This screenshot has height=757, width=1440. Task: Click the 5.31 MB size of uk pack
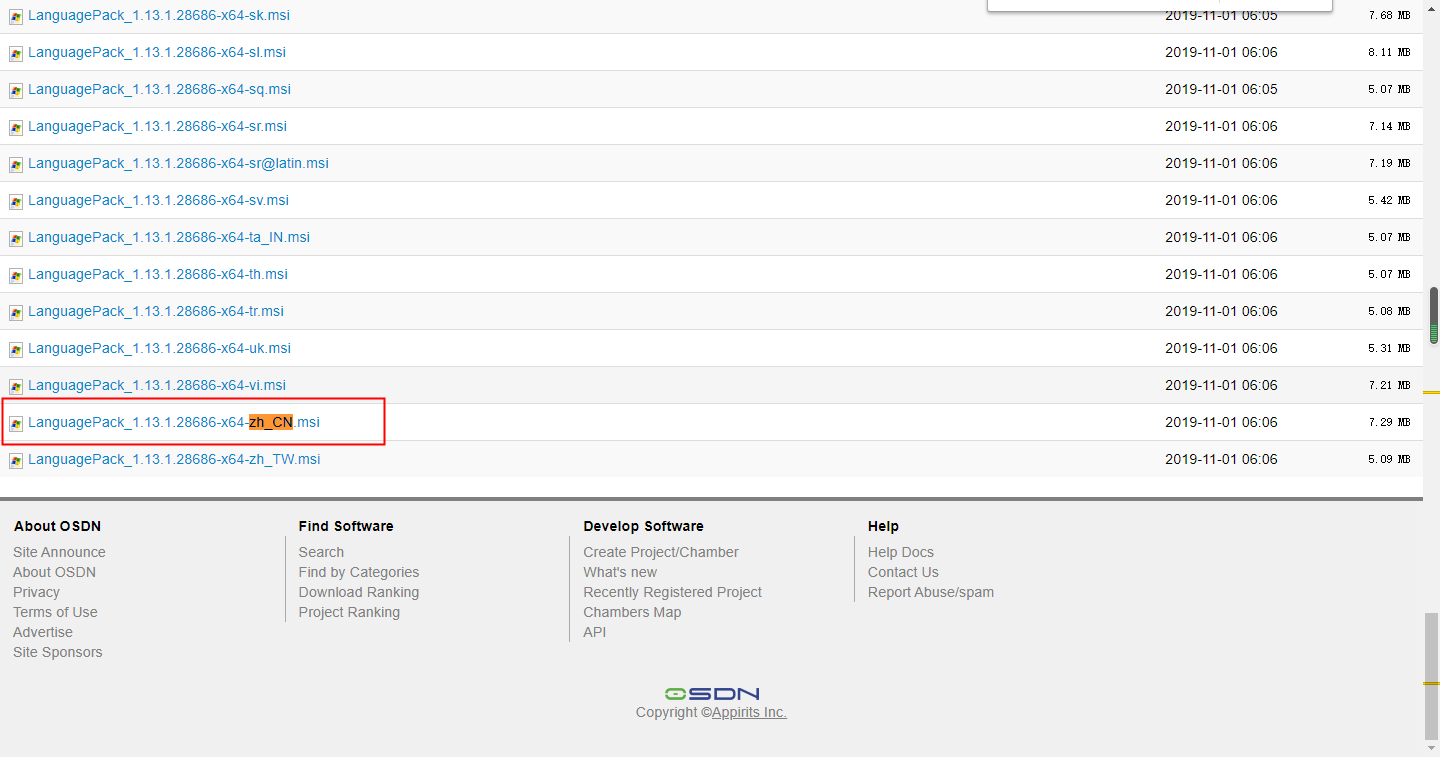point(1389,348)
